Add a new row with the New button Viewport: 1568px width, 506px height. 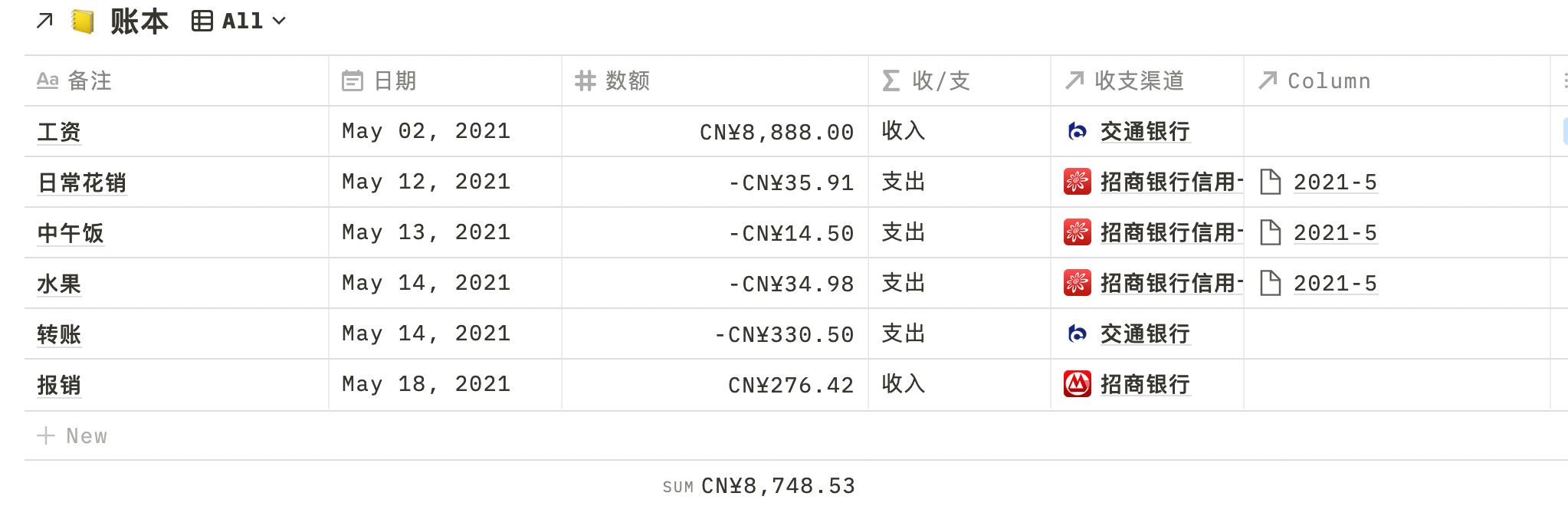73,435
